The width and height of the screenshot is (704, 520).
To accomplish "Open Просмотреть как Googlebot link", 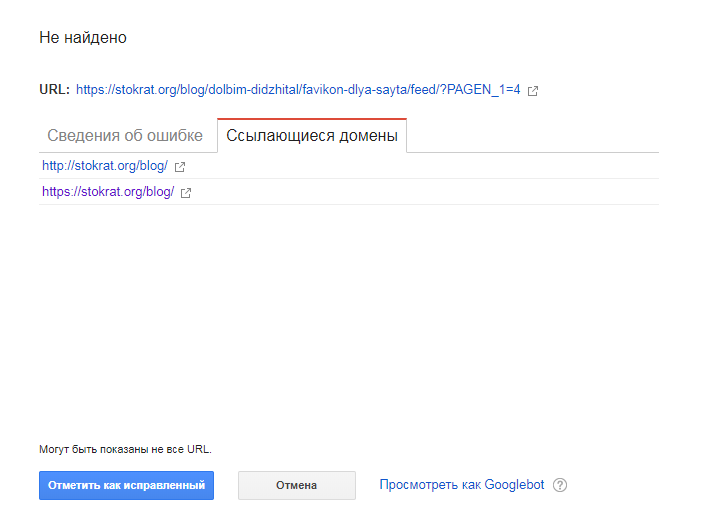I will point(462,485).
